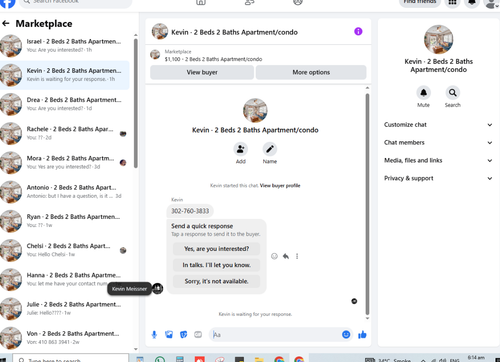Open emoji picker in message box
Screen dimensions: 500x362
[x=346, y=334]
